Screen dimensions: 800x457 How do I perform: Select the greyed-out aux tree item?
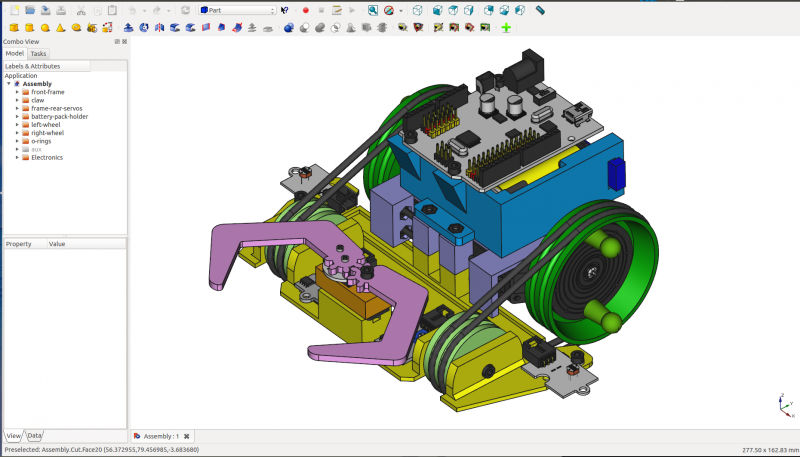(36, 149)
